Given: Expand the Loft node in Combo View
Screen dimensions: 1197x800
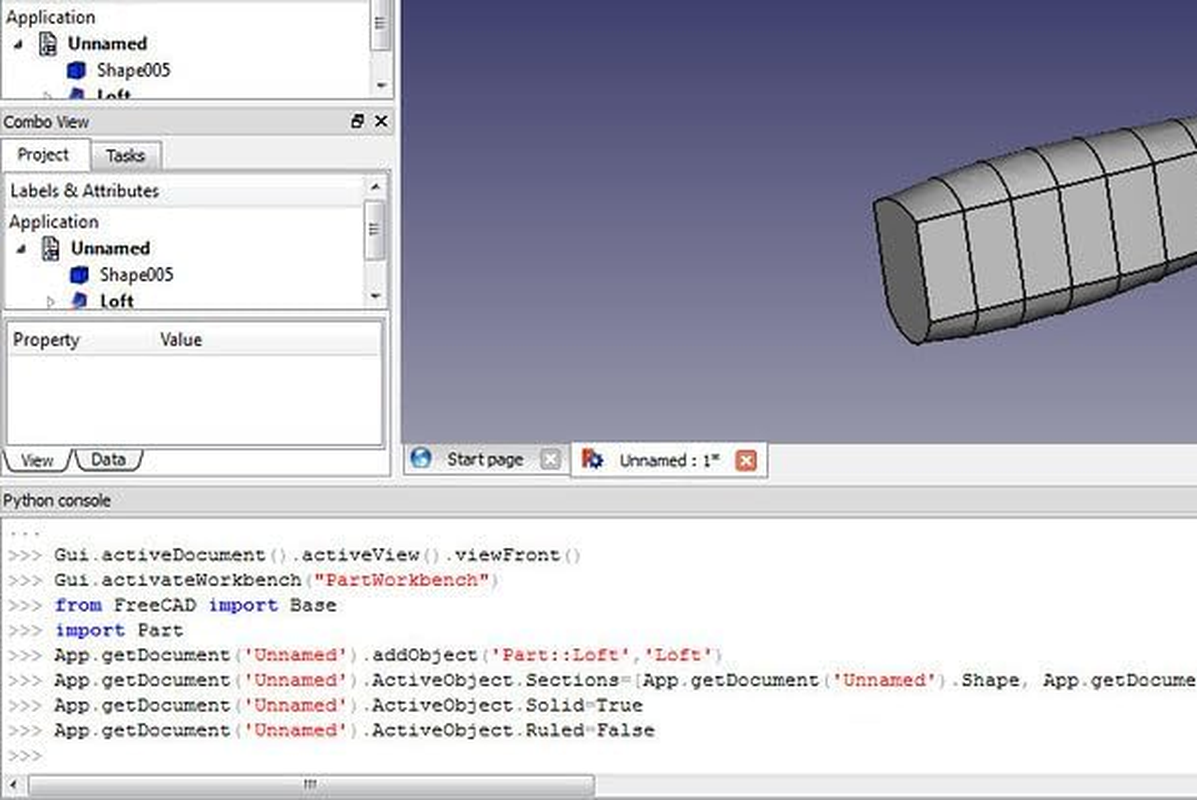Looking at the screenshot, I should (x=52, y=300).
